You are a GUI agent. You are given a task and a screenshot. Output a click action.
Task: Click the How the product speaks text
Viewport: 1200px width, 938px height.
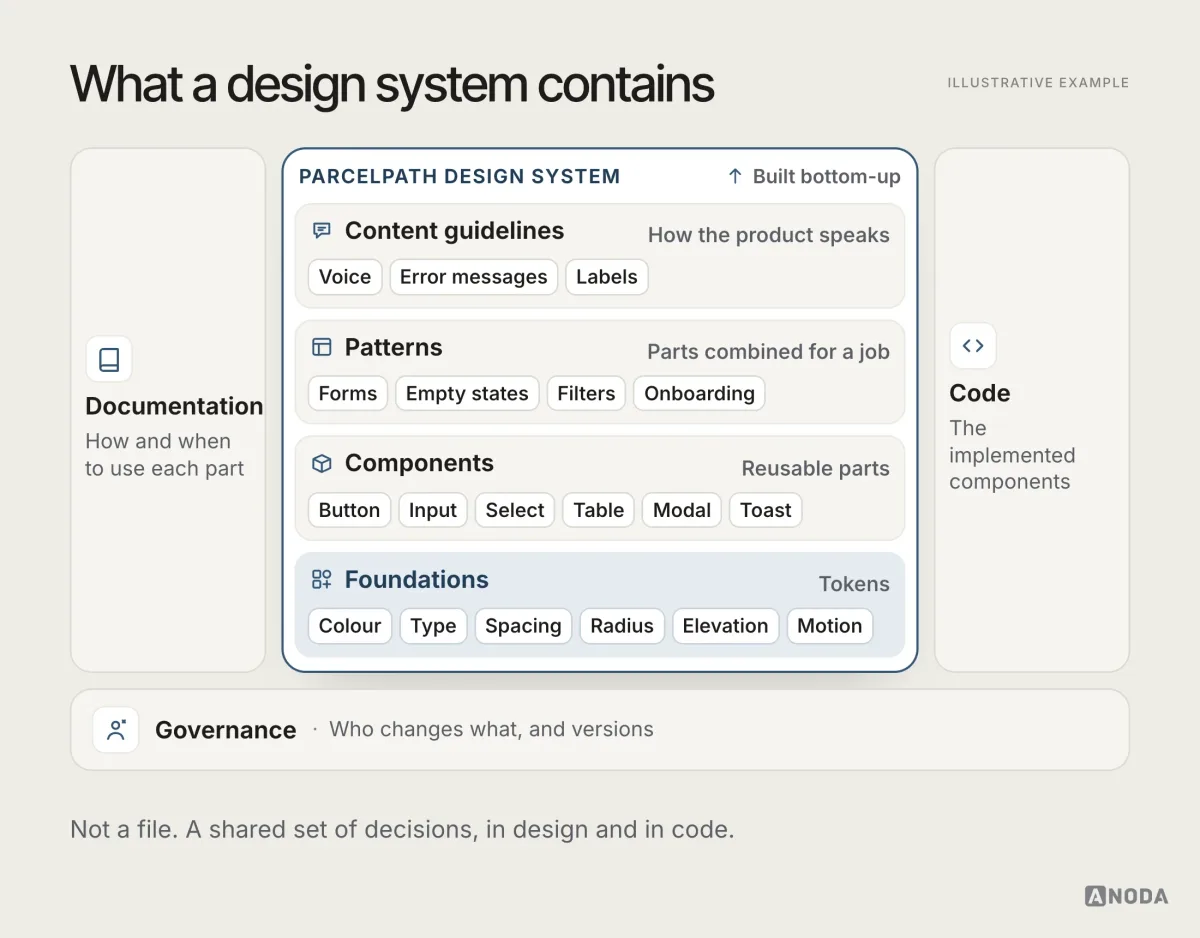click(x=769, y=235)
